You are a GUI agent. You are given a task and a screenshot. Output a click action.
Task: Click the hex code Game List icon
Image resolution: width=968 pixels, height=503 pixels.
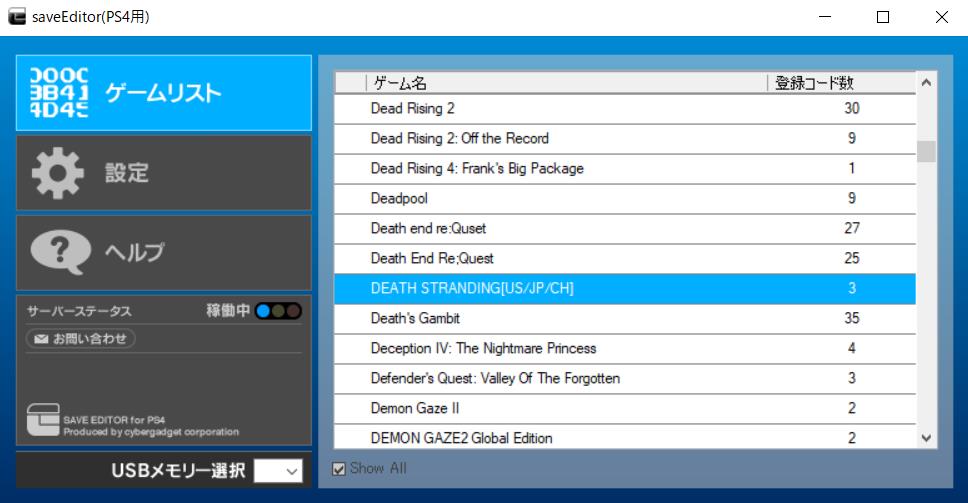(x=60, y=93)
